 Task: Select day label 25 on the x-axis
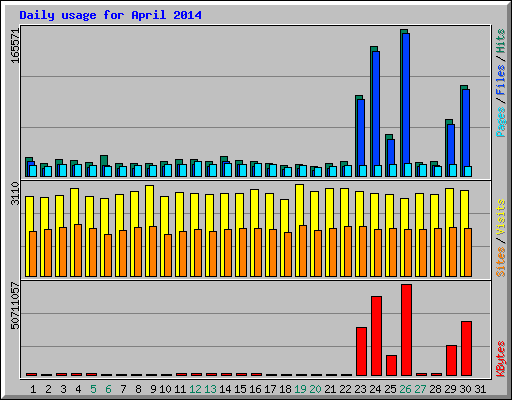(x=390, y=389)
